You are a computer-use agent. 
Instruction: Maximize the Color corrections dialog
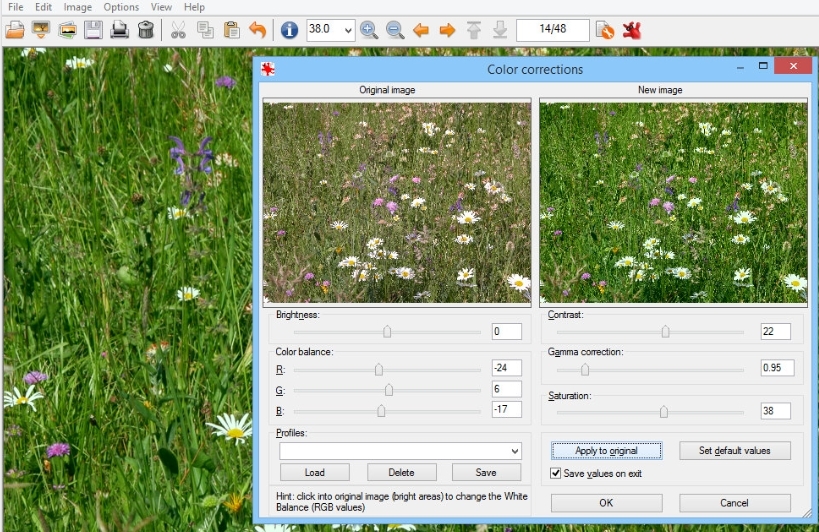[x=763, y=66]
